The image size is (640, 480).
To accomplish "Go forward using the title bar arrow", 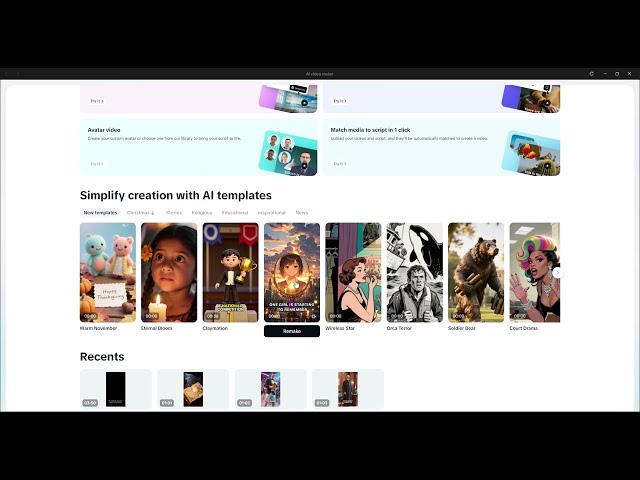I will tap(18, 74).
